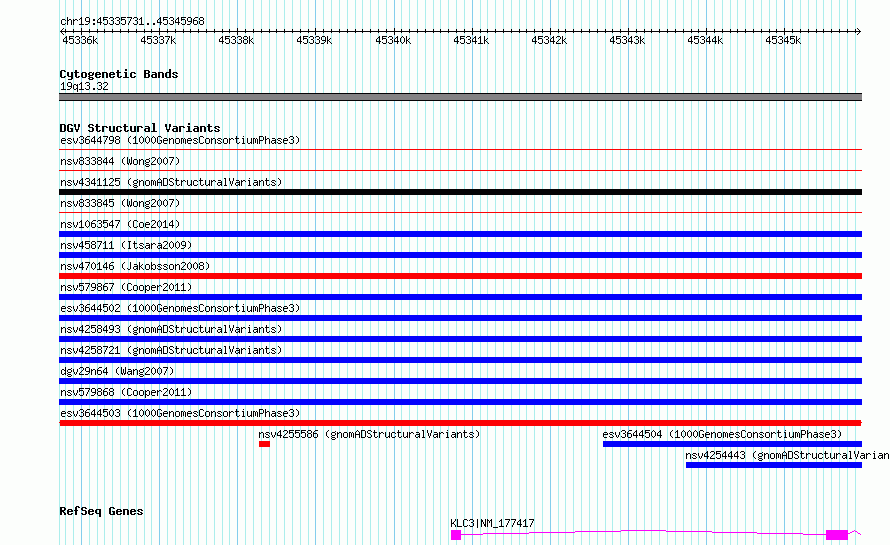
Task: Open variant esv3644503 (1000GenomesConsortiumPhase3) label
Action: point(180,413)
